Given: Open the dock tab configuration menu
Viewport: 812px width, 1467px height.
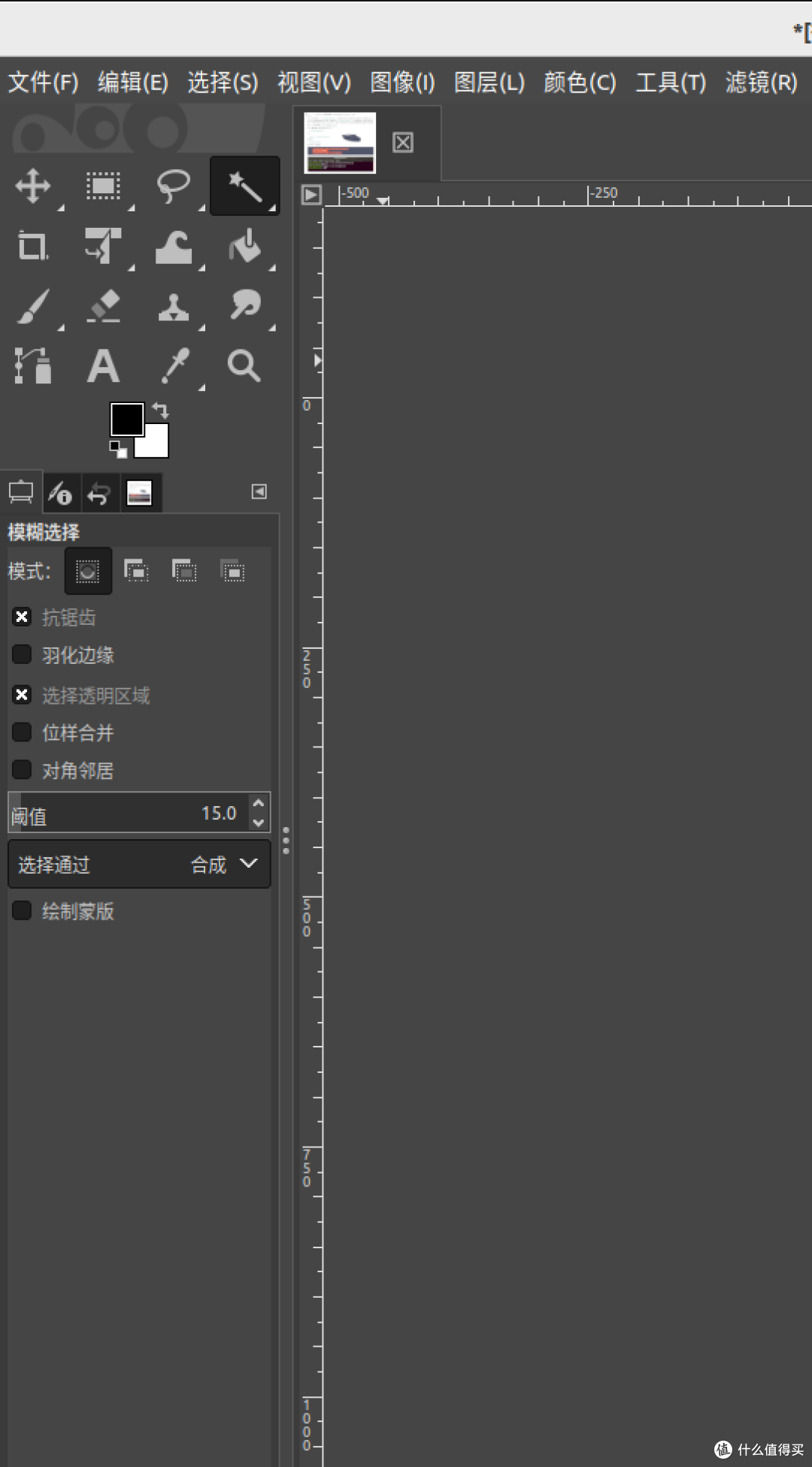Looking at the screenshot, I should pyautogui.click(x=259, y=492).
